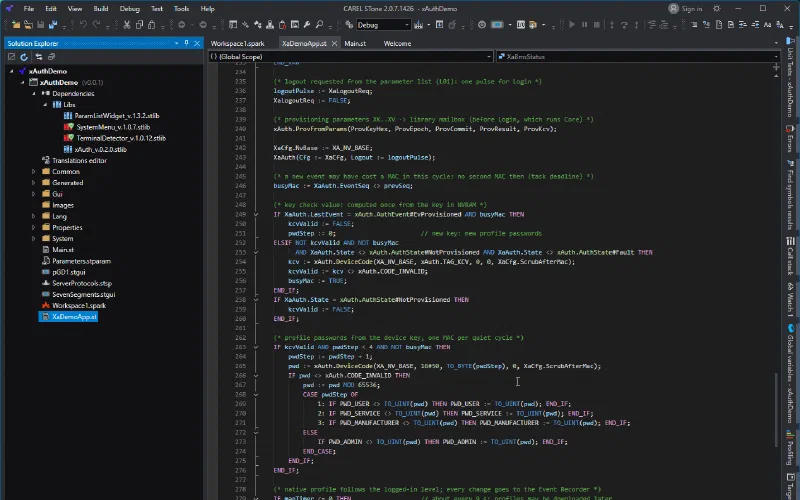Collapse code block at line 249
The width and height of the screenshot is (800, 500).
(x=256, y=215)
